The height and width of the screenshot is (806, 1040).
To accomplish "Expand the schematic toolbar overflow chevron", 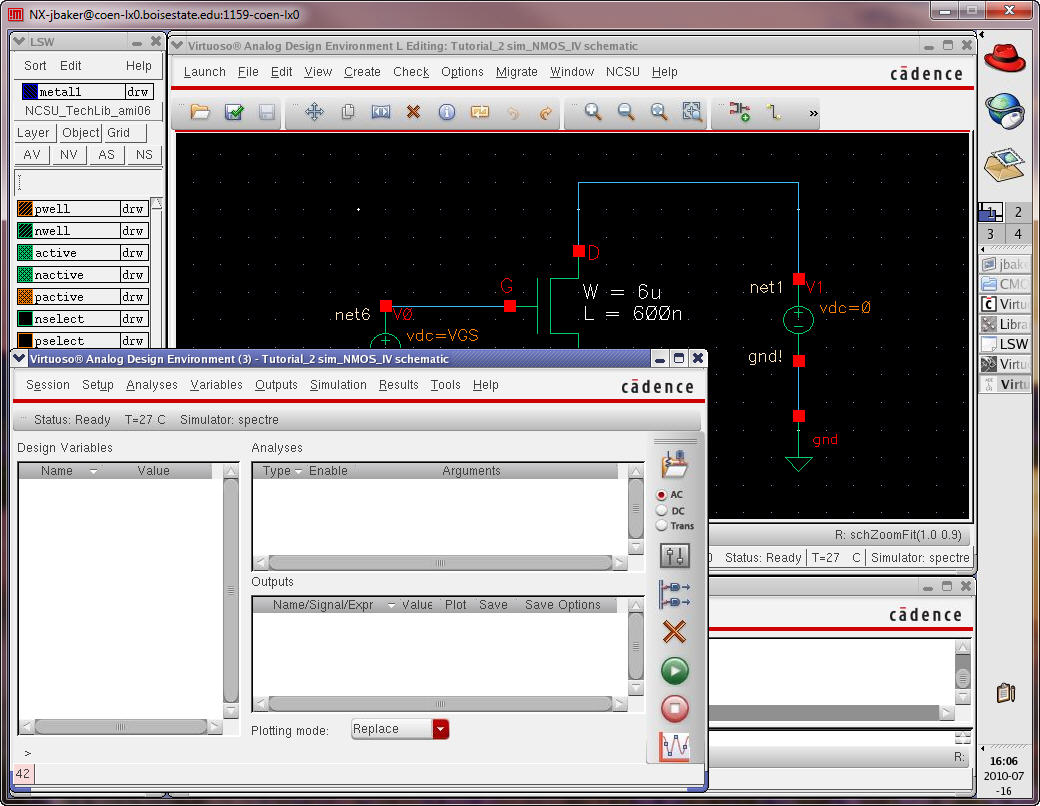I will tap(813, 114).
